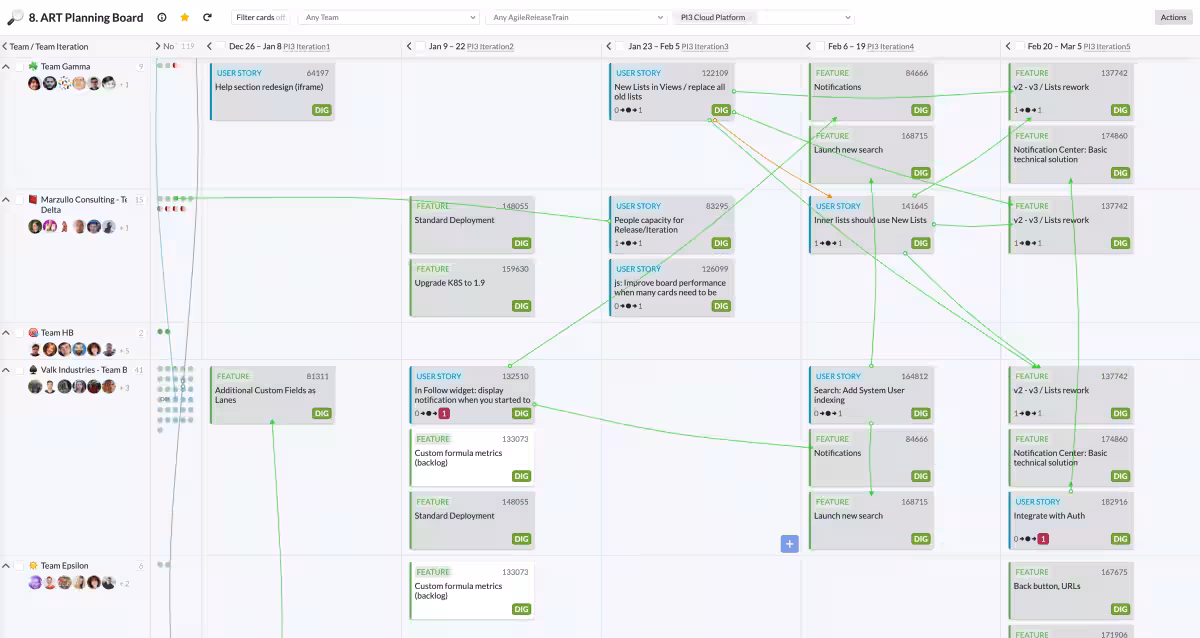
Task: Click the Filter cards button
Action: coord(260,17)
